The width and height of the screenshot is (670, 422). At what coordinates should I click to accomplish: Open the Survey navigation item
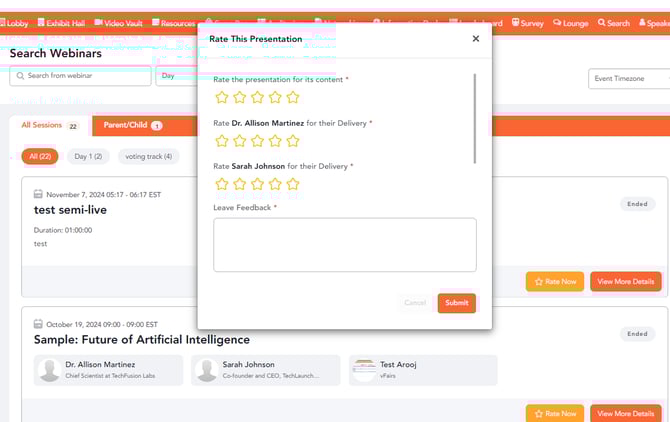(x=527, y=23)
